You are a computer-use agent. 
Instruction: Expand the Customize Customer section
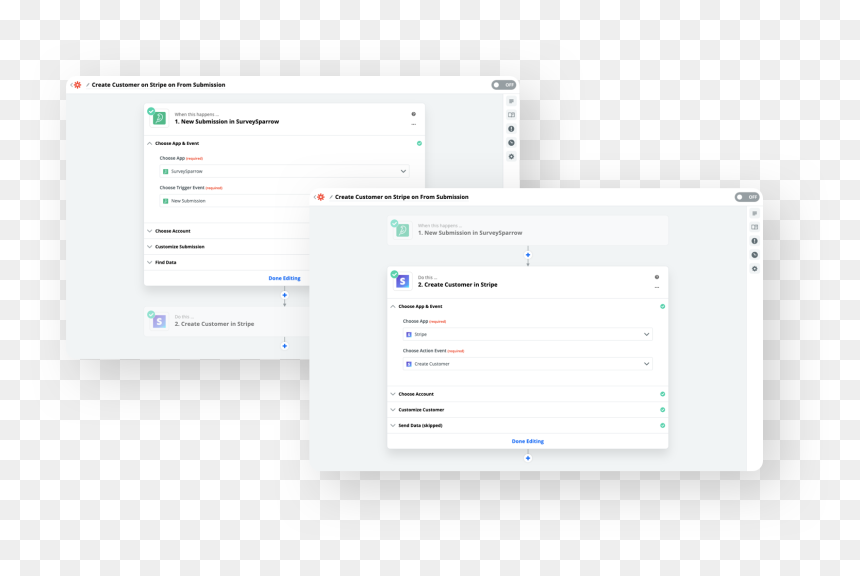coord(528,410)
